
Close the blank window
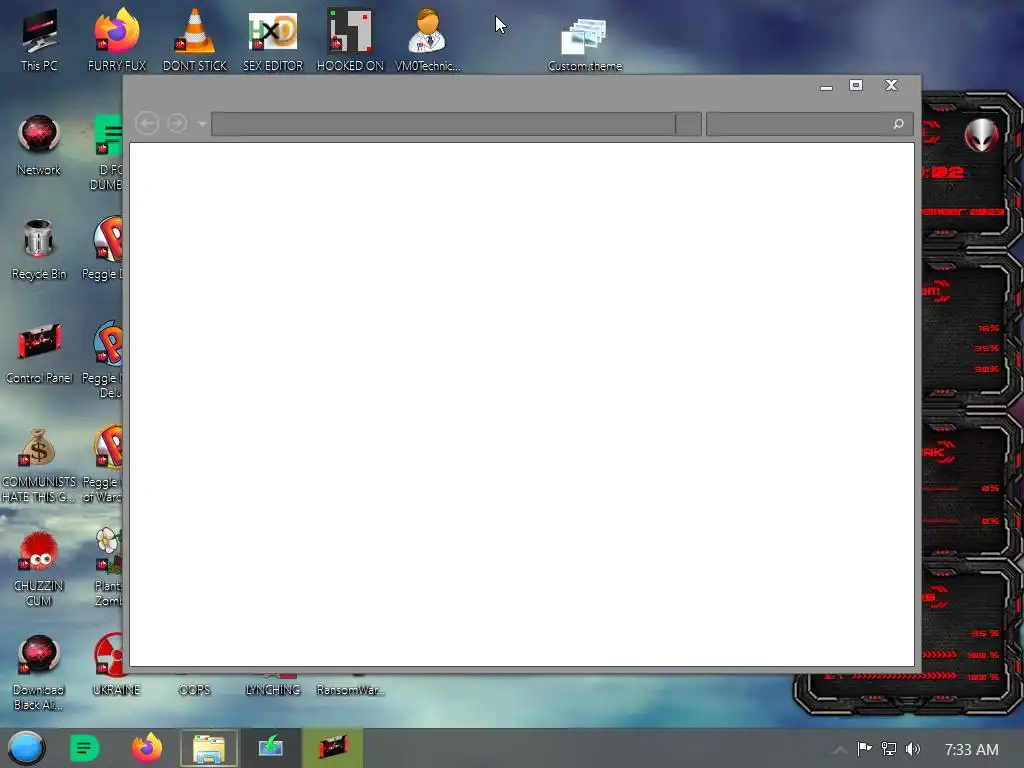tap(891, 86)
